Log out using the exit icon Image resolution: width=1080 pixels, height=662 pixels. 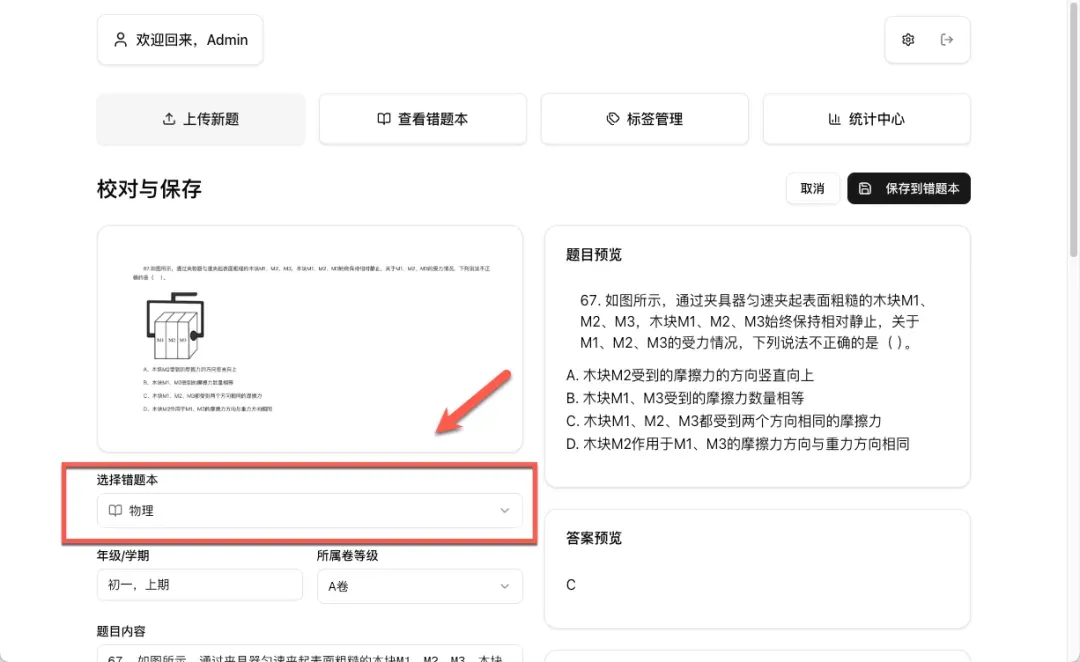tap(947, 40)
